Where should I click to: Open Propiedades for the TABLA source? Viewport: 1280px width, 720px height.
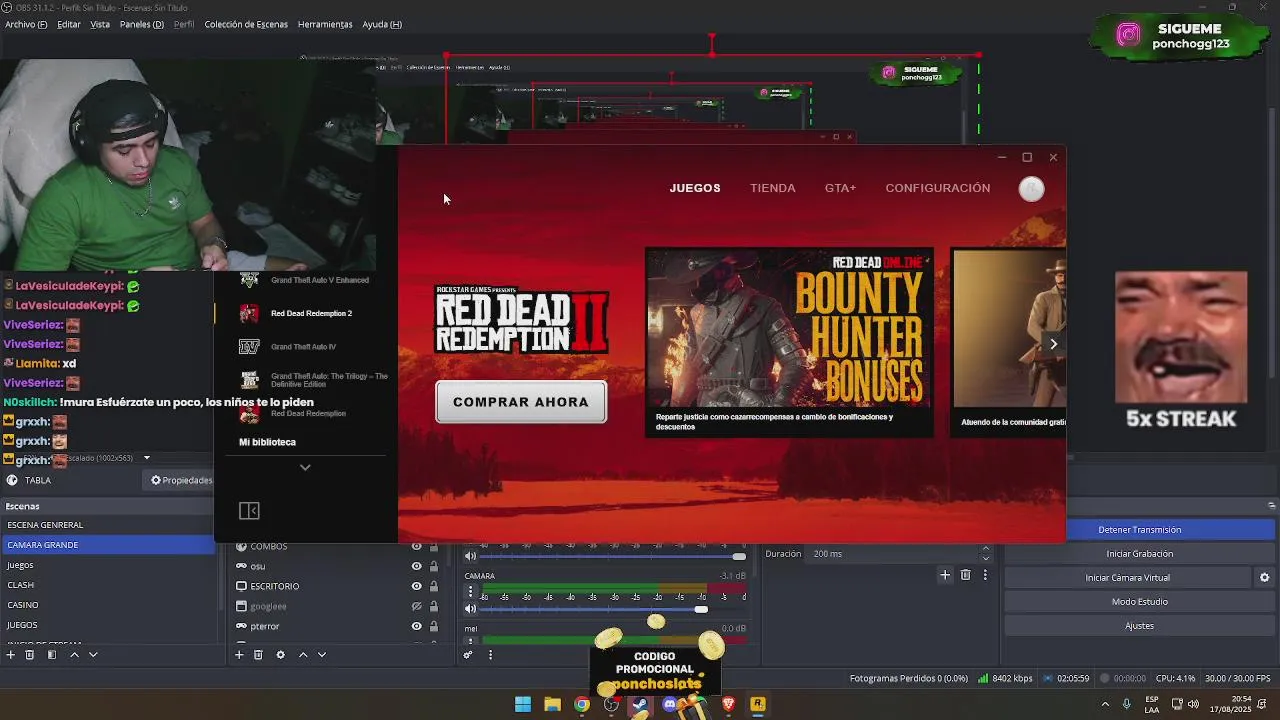pos(181,480)
